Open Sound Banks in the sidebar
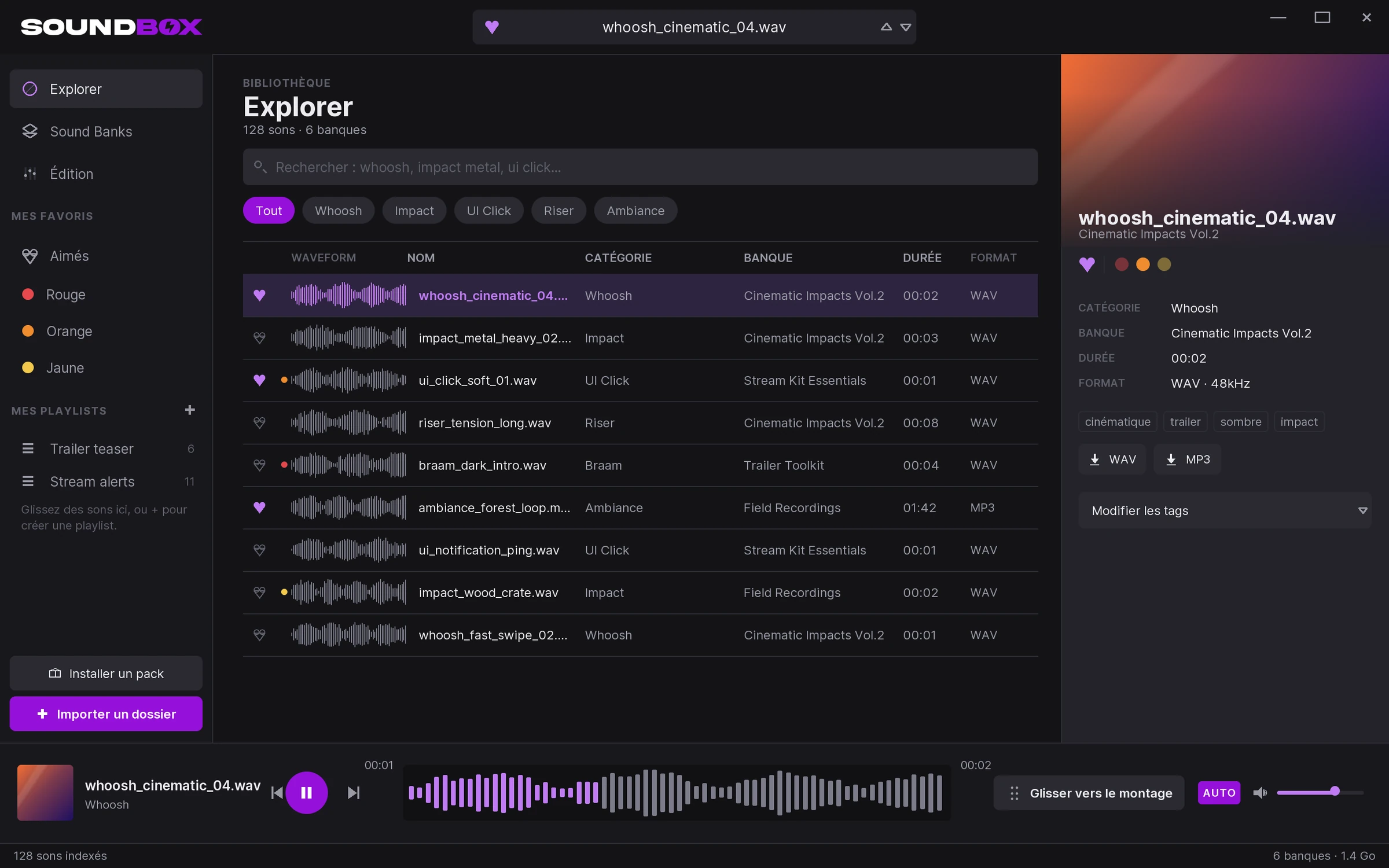 (106, 131)
